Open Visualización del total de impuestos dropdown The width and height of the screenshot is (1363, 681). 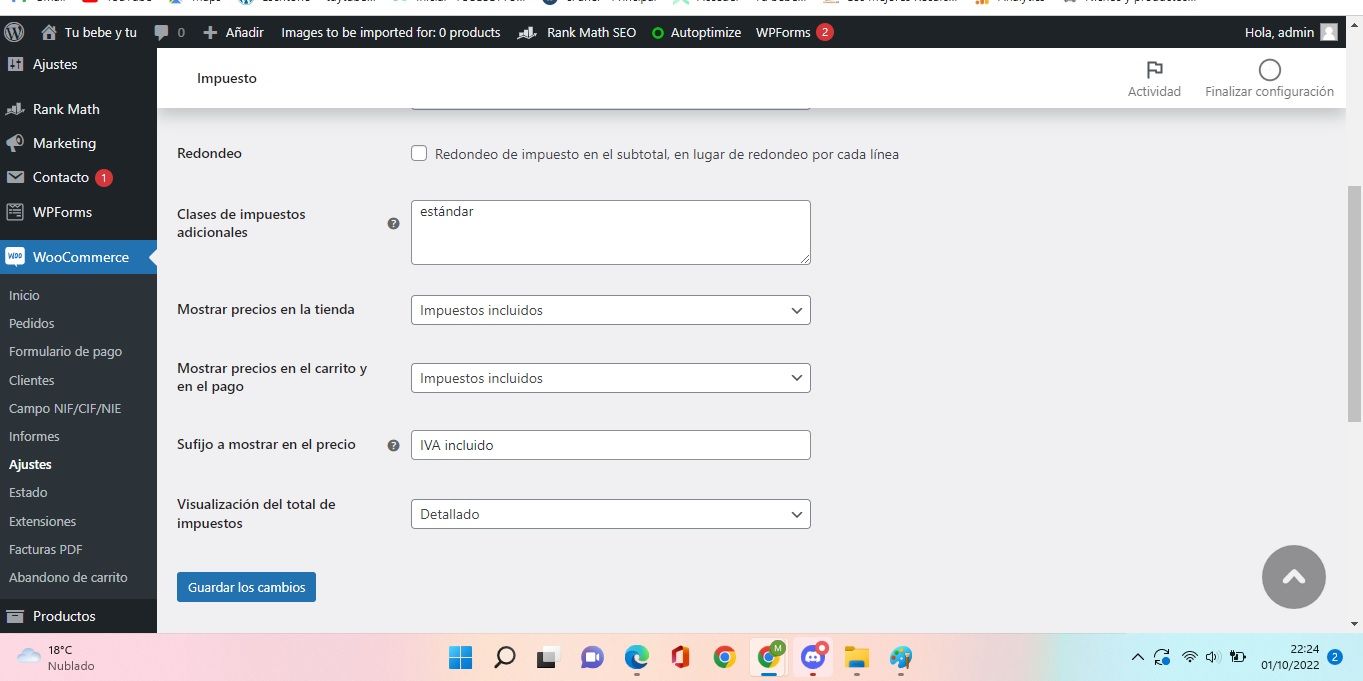pyautogui.click(x=610, y=514)
